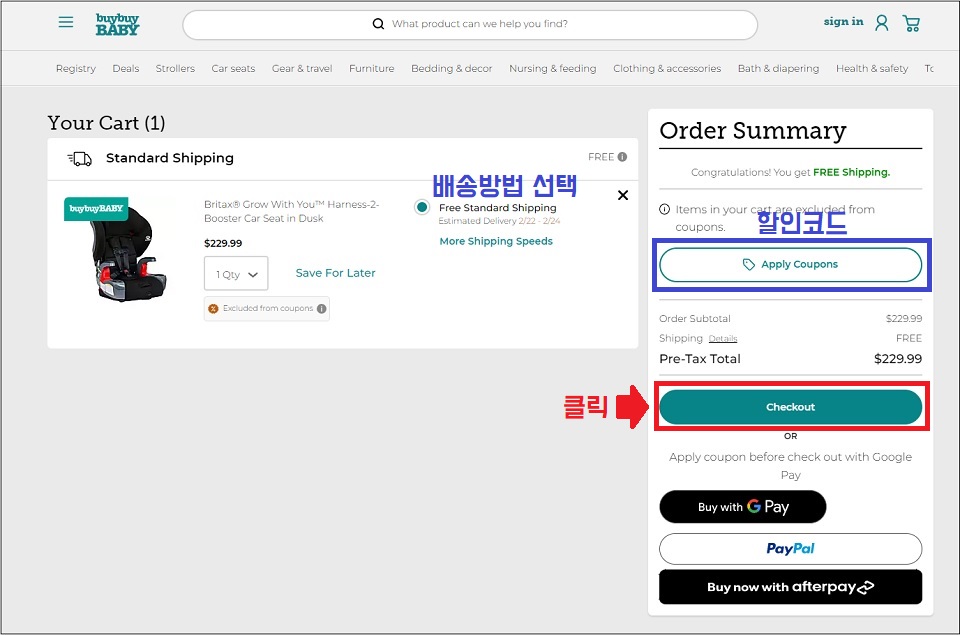960x635 pixels.
Task: Open the Britax Grow With You product title
Action: [x=291, y=211]
